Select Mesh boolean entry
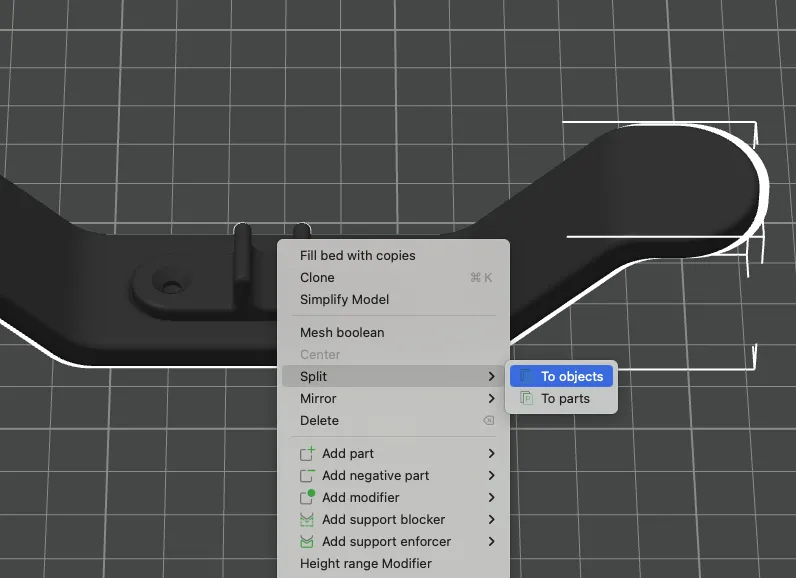The width and height of the screenshot is (796, 578). [393, 332]
